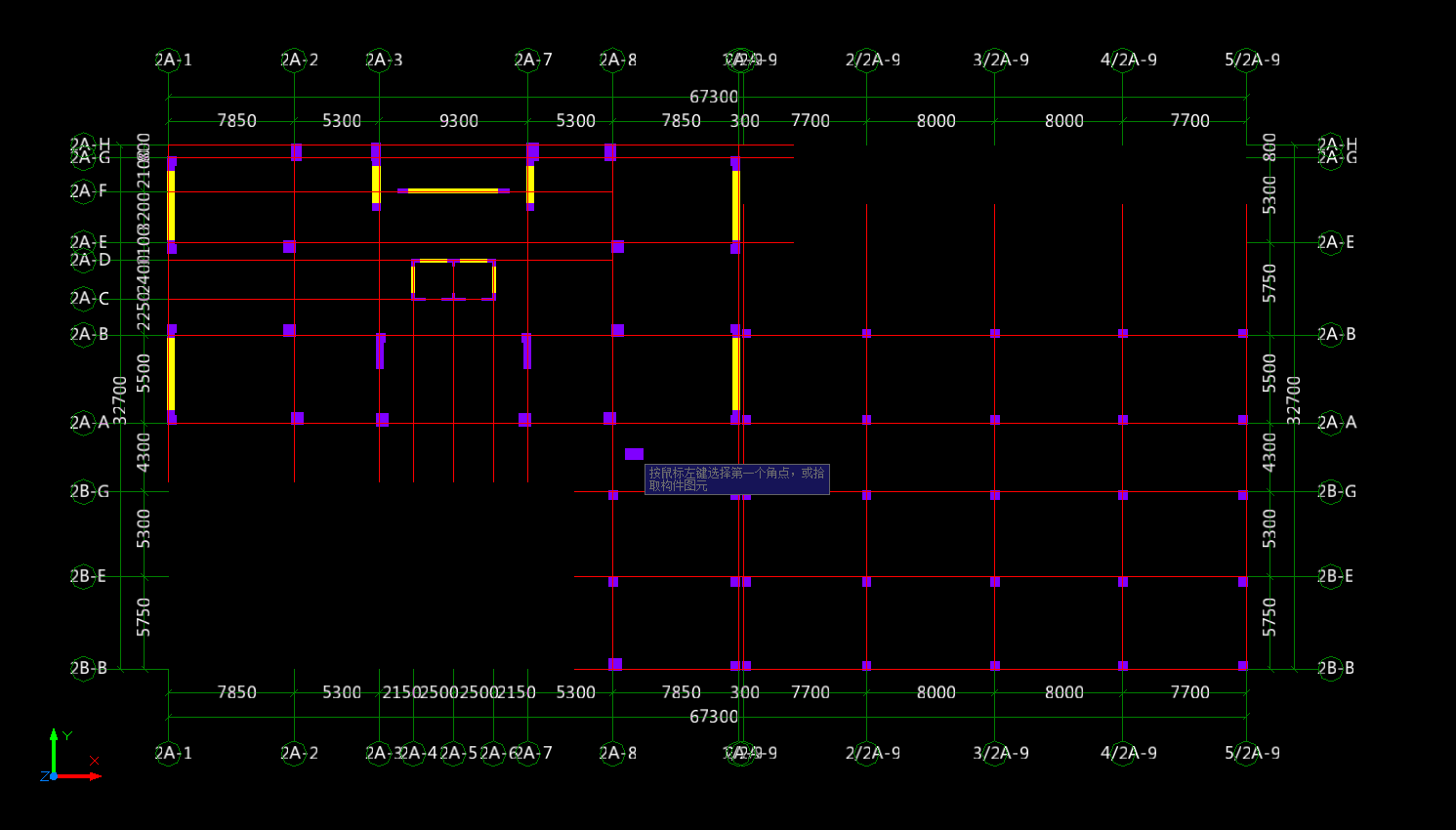Click the bottom-row axis bubble 2A-2
The height and width of the screenshot is (830, 1456).
299,753
